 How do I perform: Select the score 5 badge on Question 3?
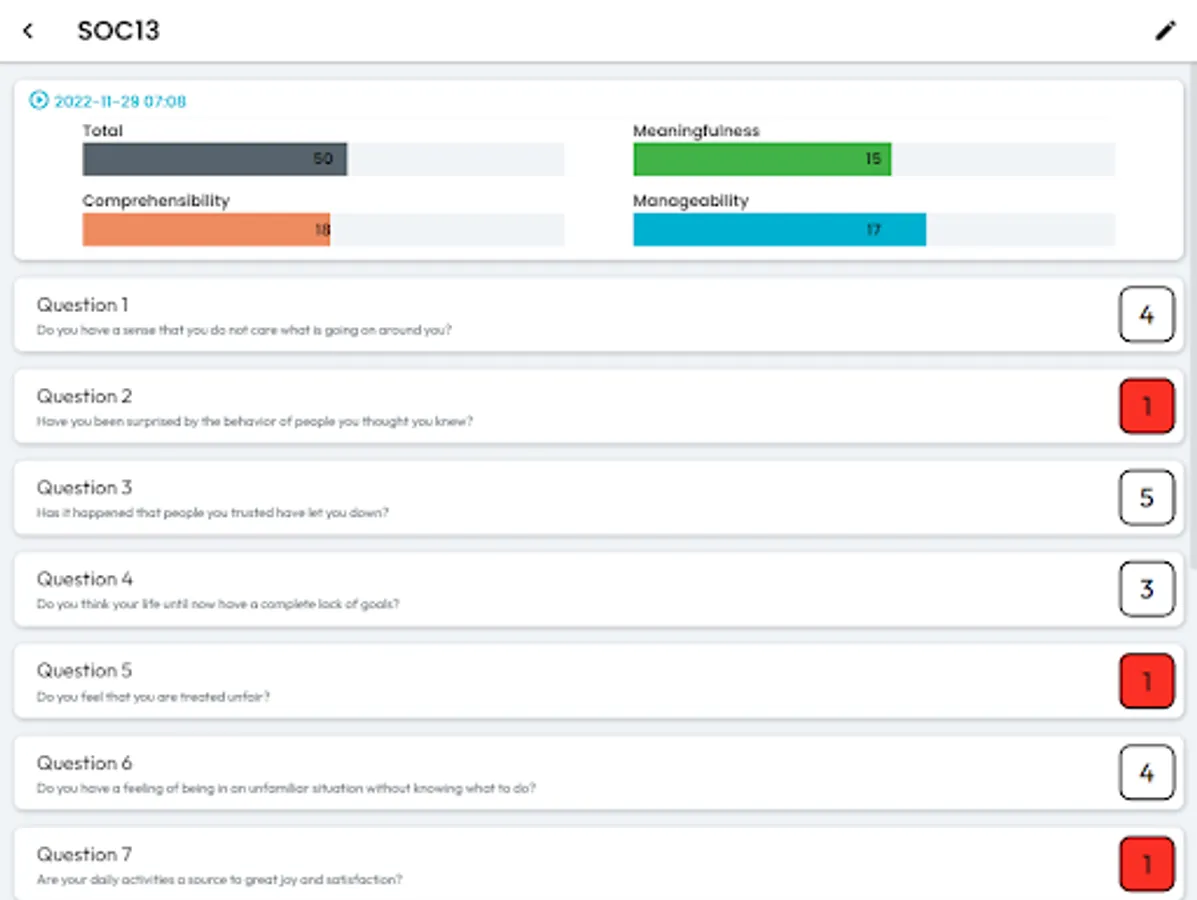[x=1146, y=497]
